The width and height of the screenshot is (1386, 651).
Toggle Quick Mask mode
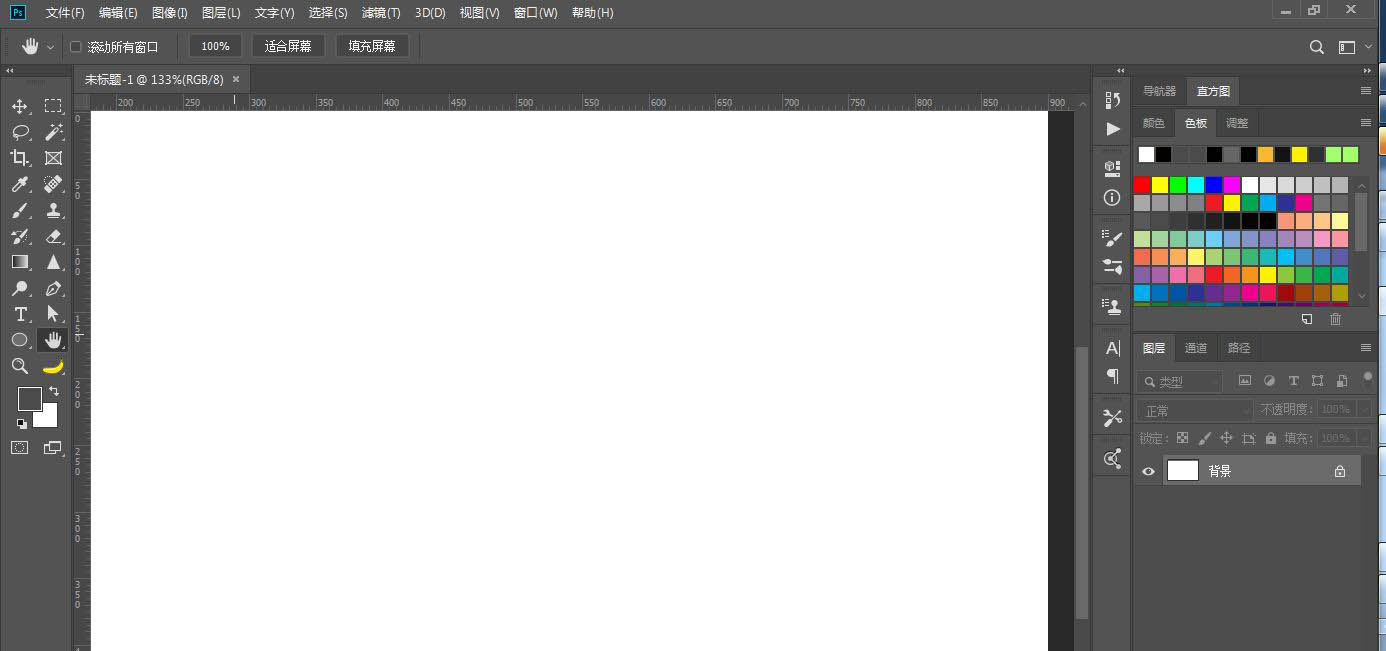click(20, 448)
